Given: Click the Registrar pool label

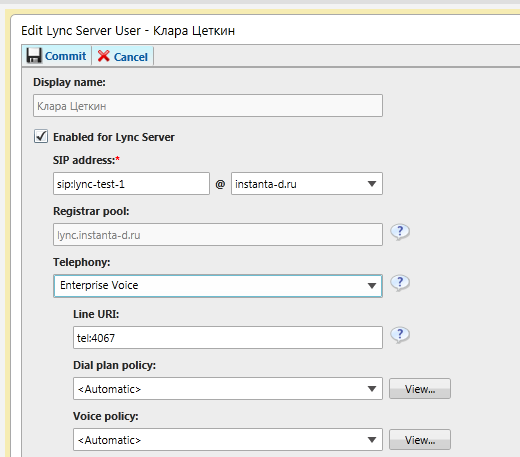Looking at the screenshot, I should [91, 211].
